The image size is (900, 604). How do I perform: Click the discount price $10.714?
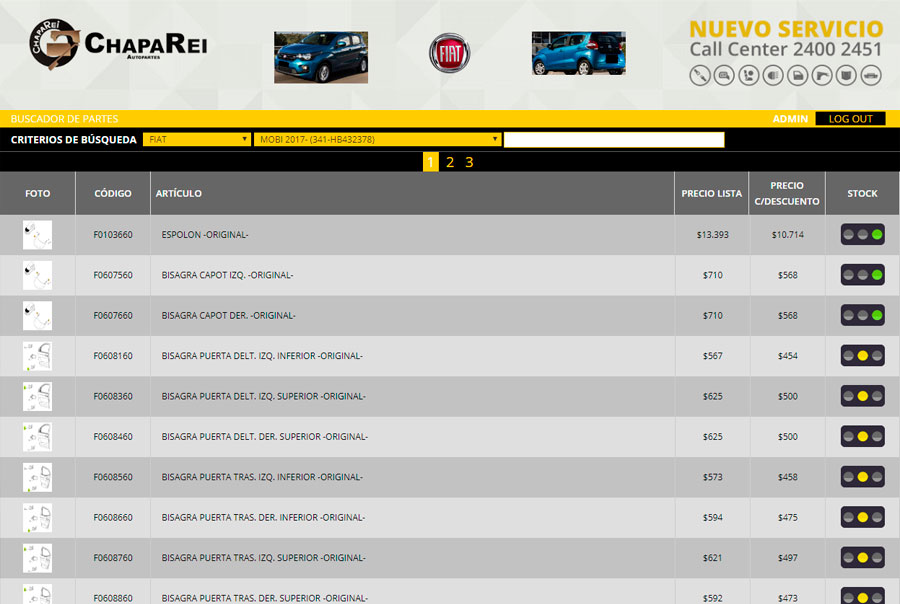(x=788, y=235)
